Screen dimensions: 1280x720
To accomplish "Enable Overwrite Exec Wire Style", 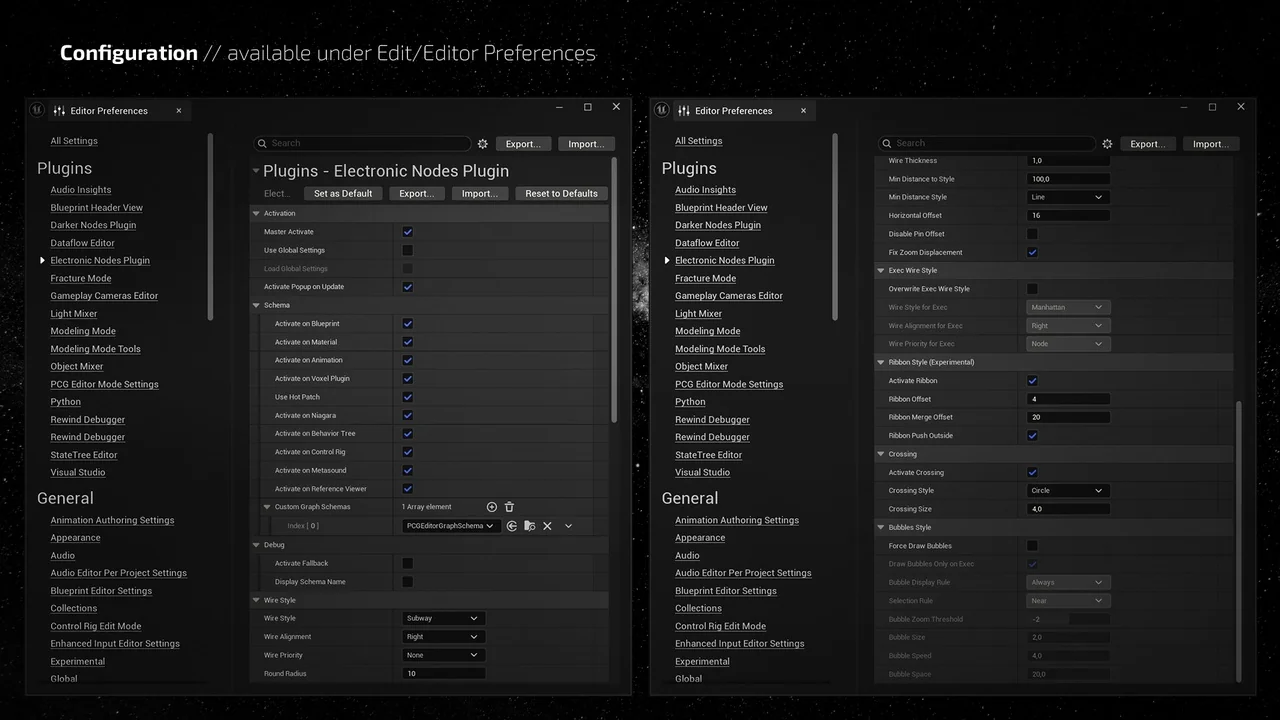I will [1033, 288].
